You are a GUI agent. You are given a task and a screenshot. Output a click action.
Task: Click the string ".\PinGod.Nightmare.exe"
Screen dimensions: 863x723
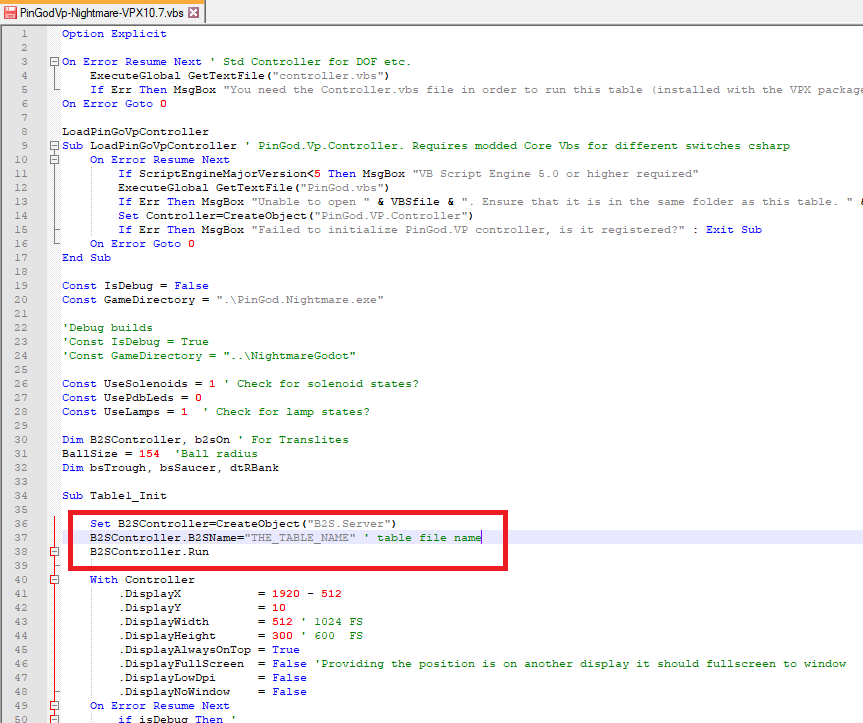pos(300,300)
